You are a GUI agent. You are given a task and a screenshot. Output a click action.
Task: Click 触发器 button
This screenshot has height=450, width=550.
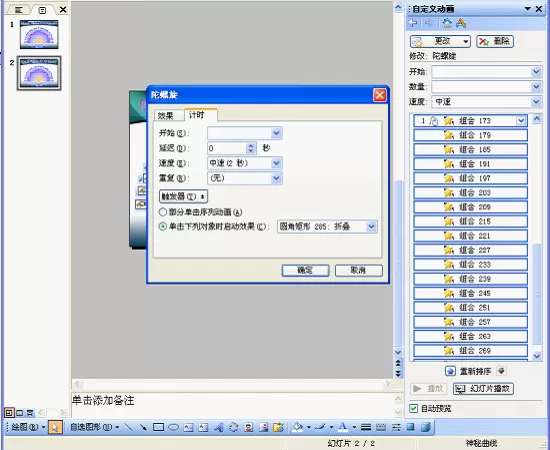tap(183, 197)
